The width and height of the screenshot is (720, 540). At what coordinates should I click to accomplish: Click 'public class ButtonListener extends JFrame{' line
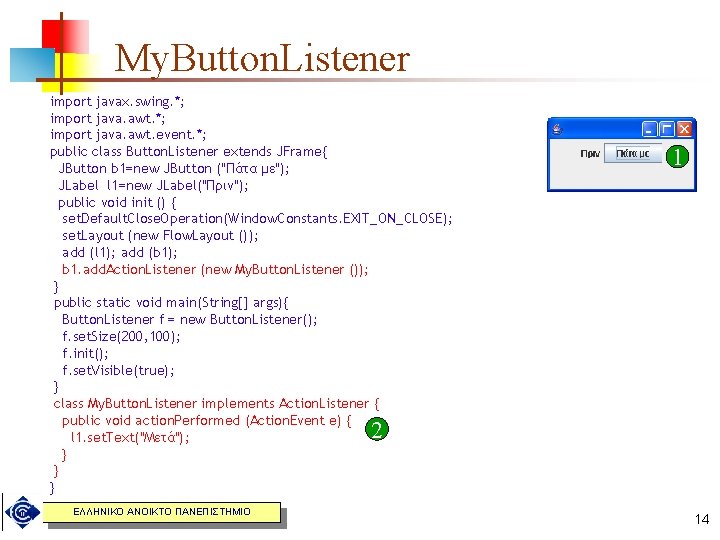point(189,152)
